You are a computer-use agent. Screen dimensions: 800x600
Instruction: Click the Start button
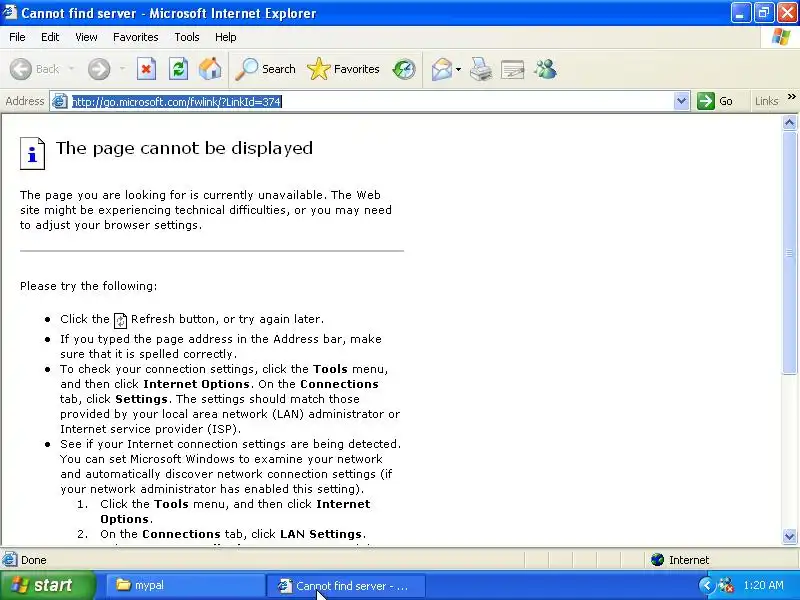pos(48,585)
